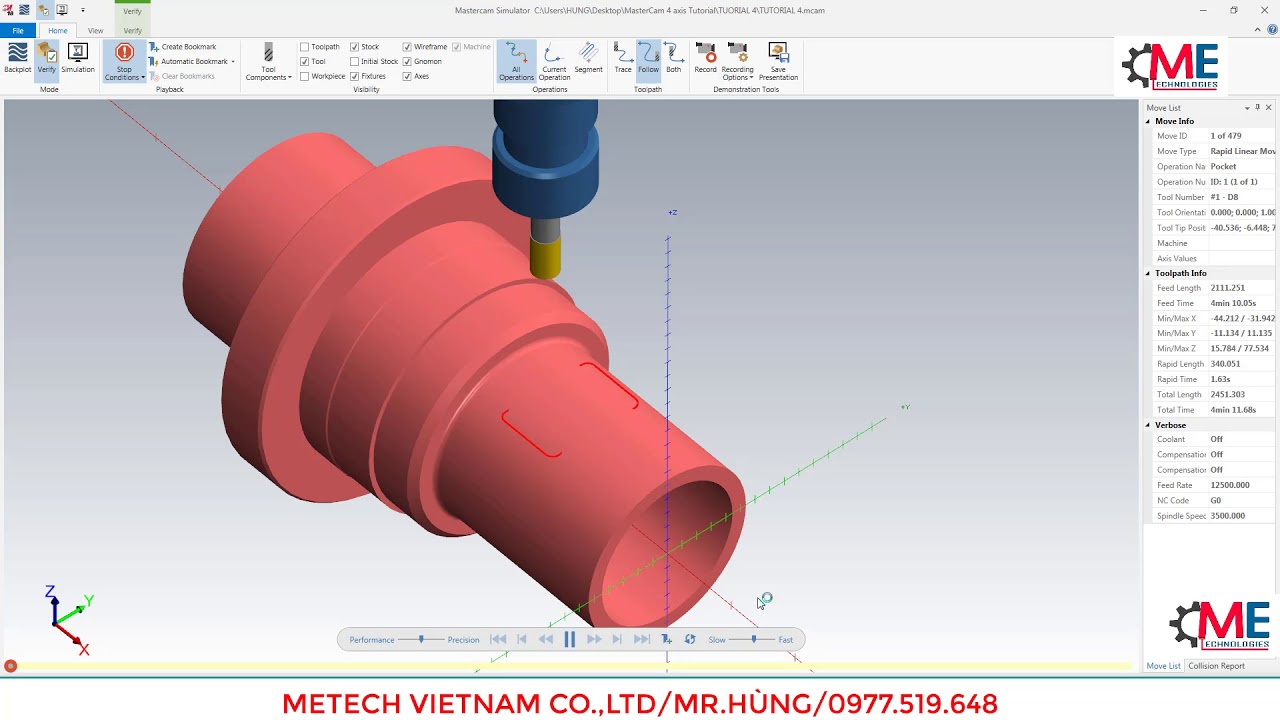Click the XYZ gnomon in viewport
The height and width of the screenshot is (720, 1280).
(68, 620)
